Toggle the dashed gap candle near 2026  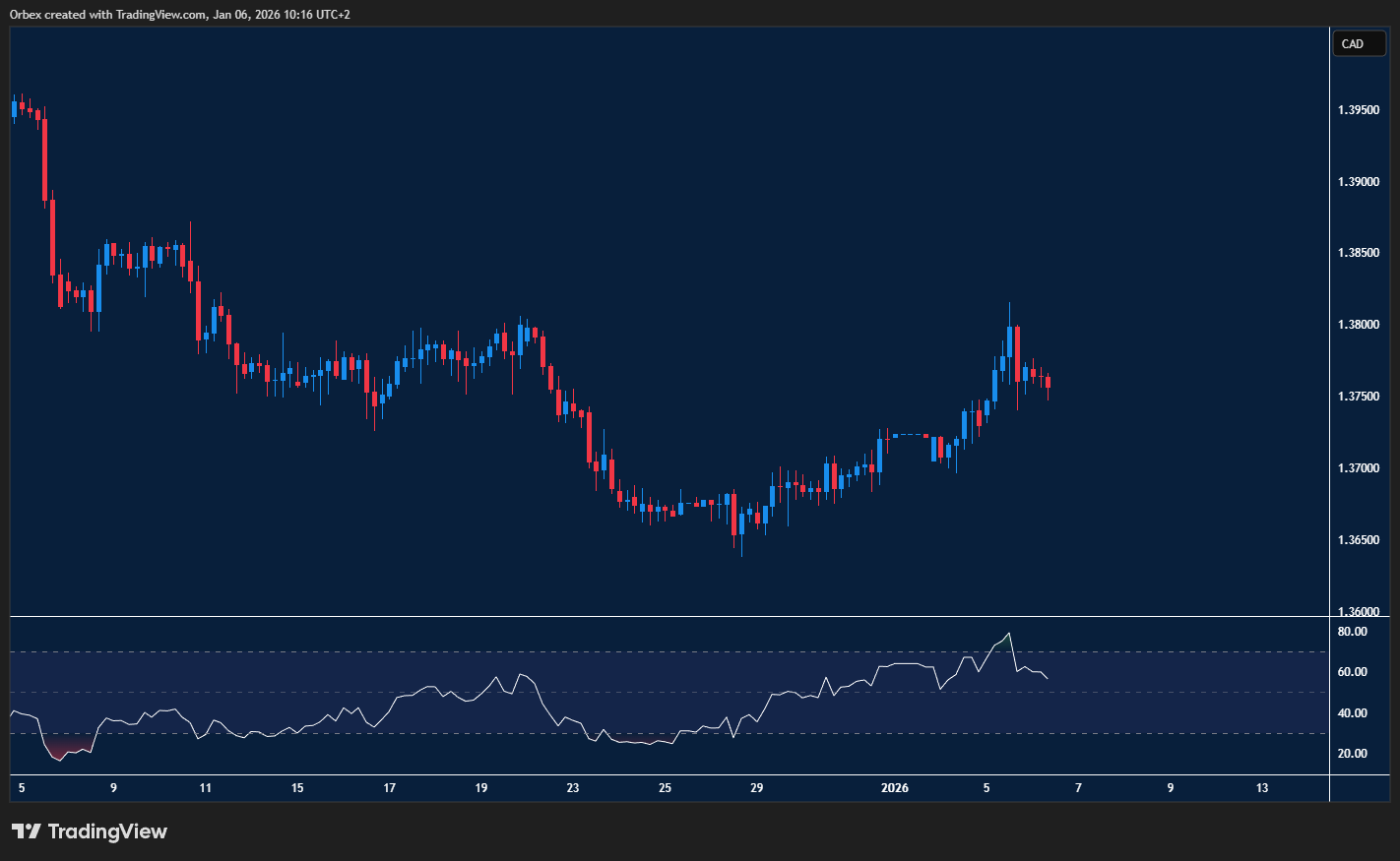[x=911, y=433]
